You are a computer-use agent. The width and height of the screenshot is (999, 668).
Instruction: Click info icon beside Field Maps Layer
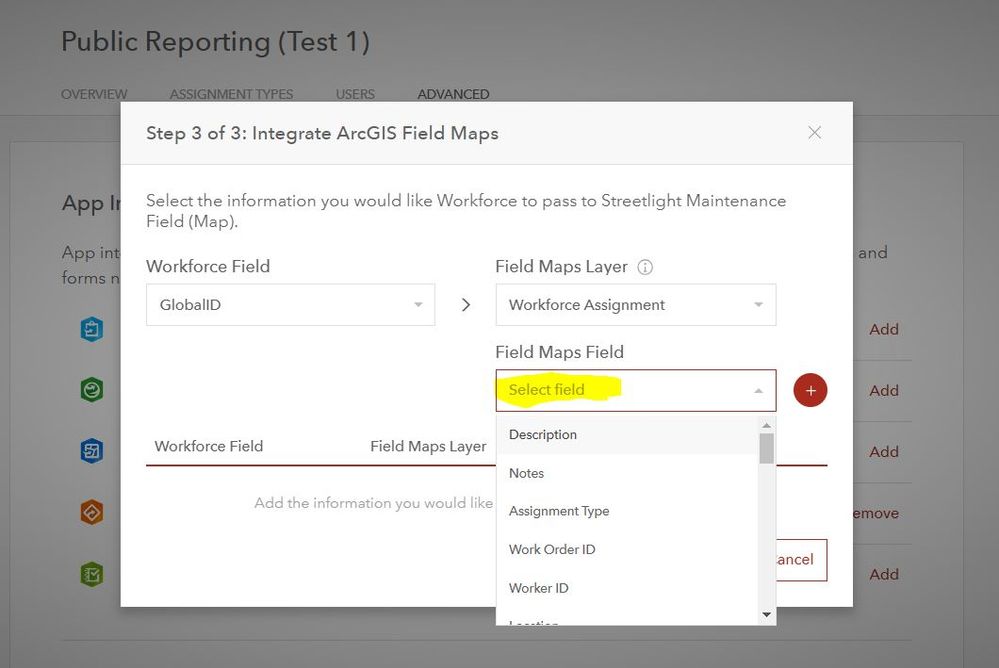click(645, 267)
